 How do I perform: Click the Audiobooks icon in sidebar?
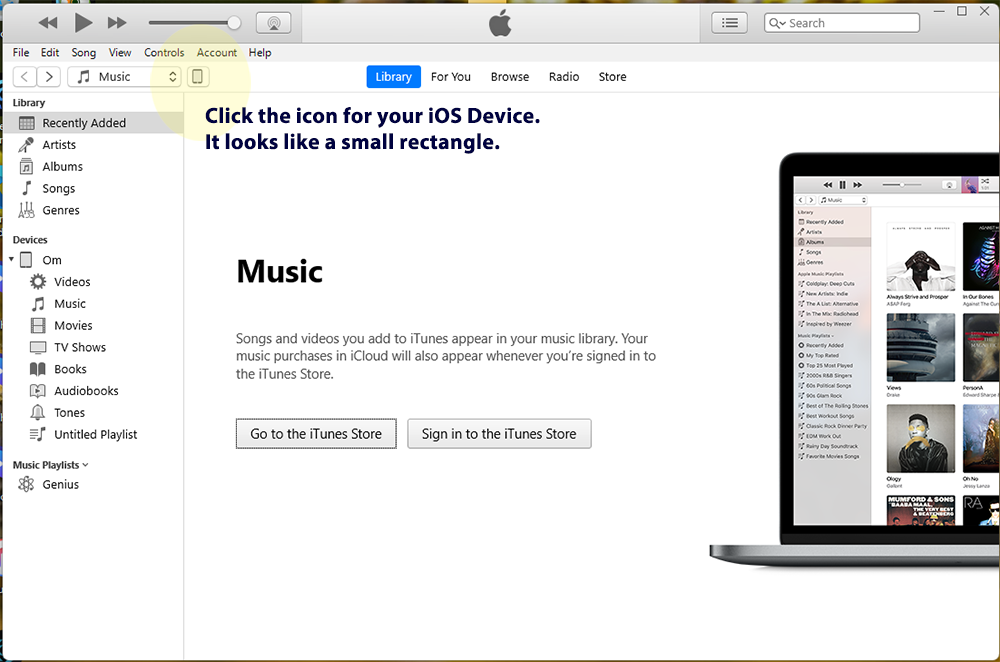pyautogui.click(x=38, y=390)
